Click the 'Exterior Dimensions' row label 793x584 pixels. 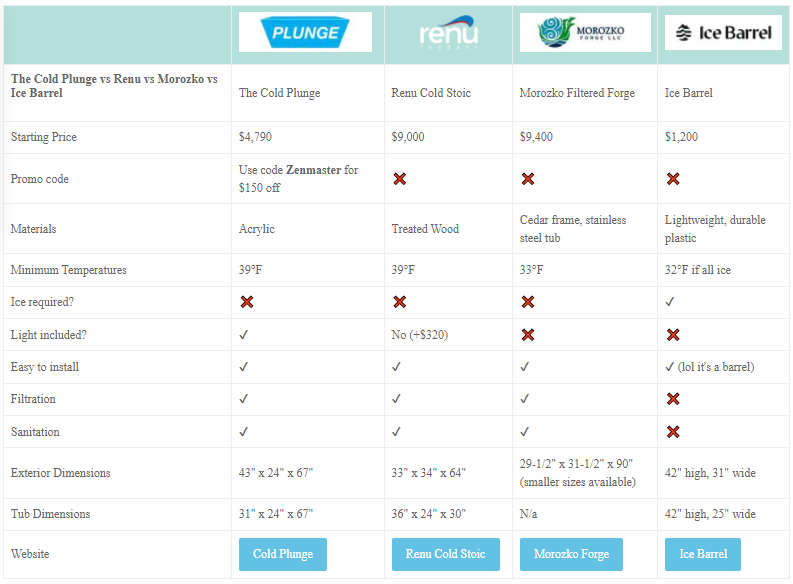tap(61, 473)
